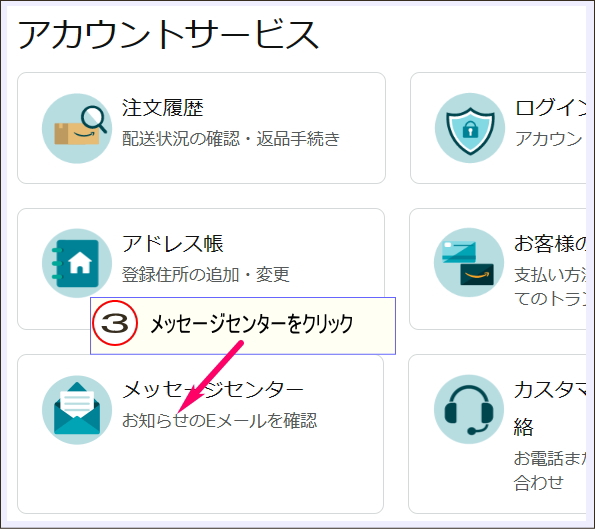Click the お電話 contact description text
This screenshot has width=595, height=529.
550,471
